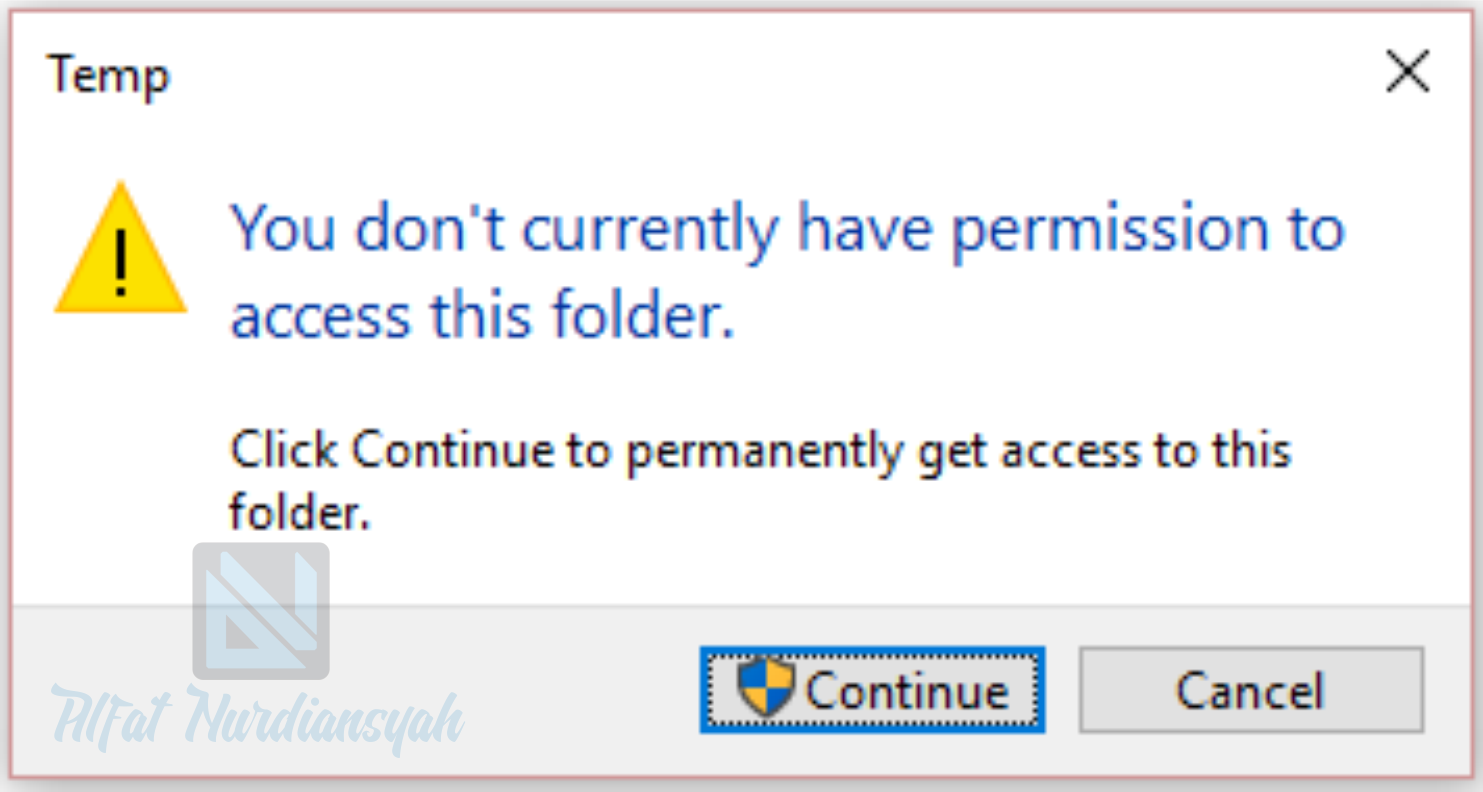Screen dimensions: 1483x792
Task: Click the 'Click Continue to permanently' instruction text
Action: (x=760, y=481)
